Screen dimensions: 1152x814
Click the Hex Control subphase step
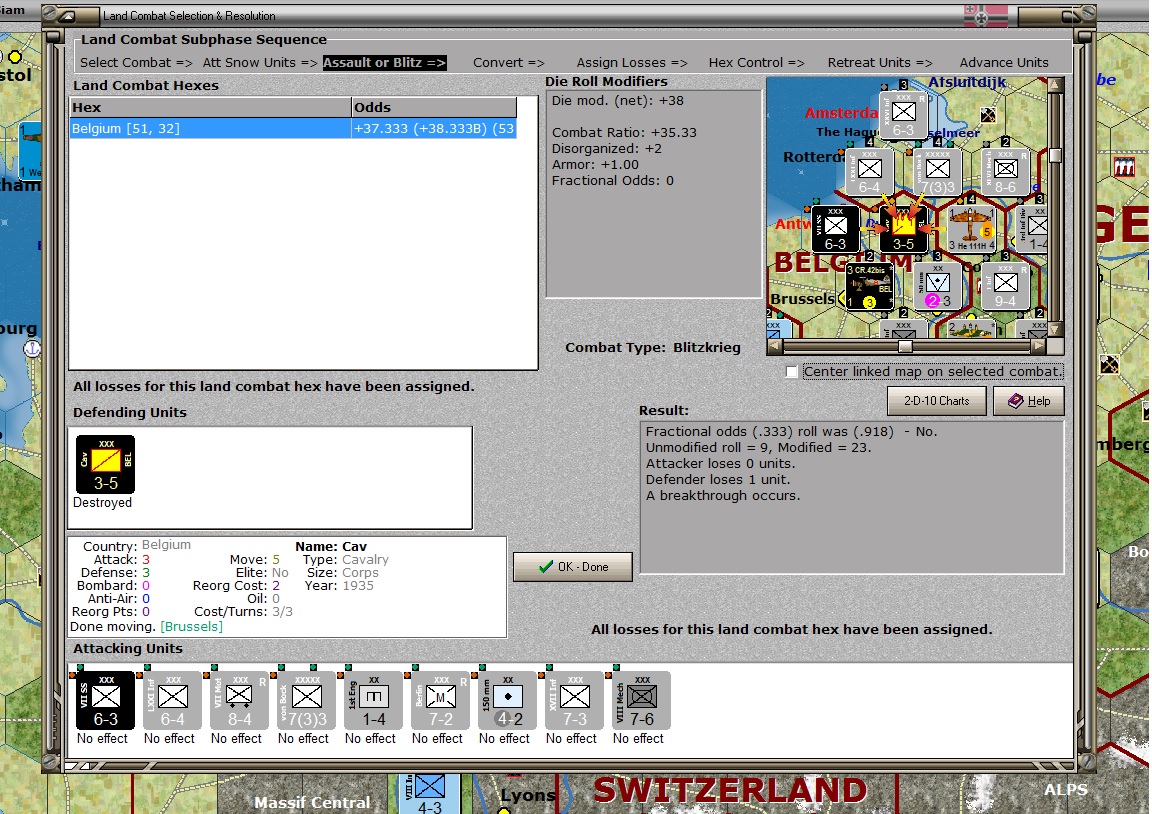(756, 62)
